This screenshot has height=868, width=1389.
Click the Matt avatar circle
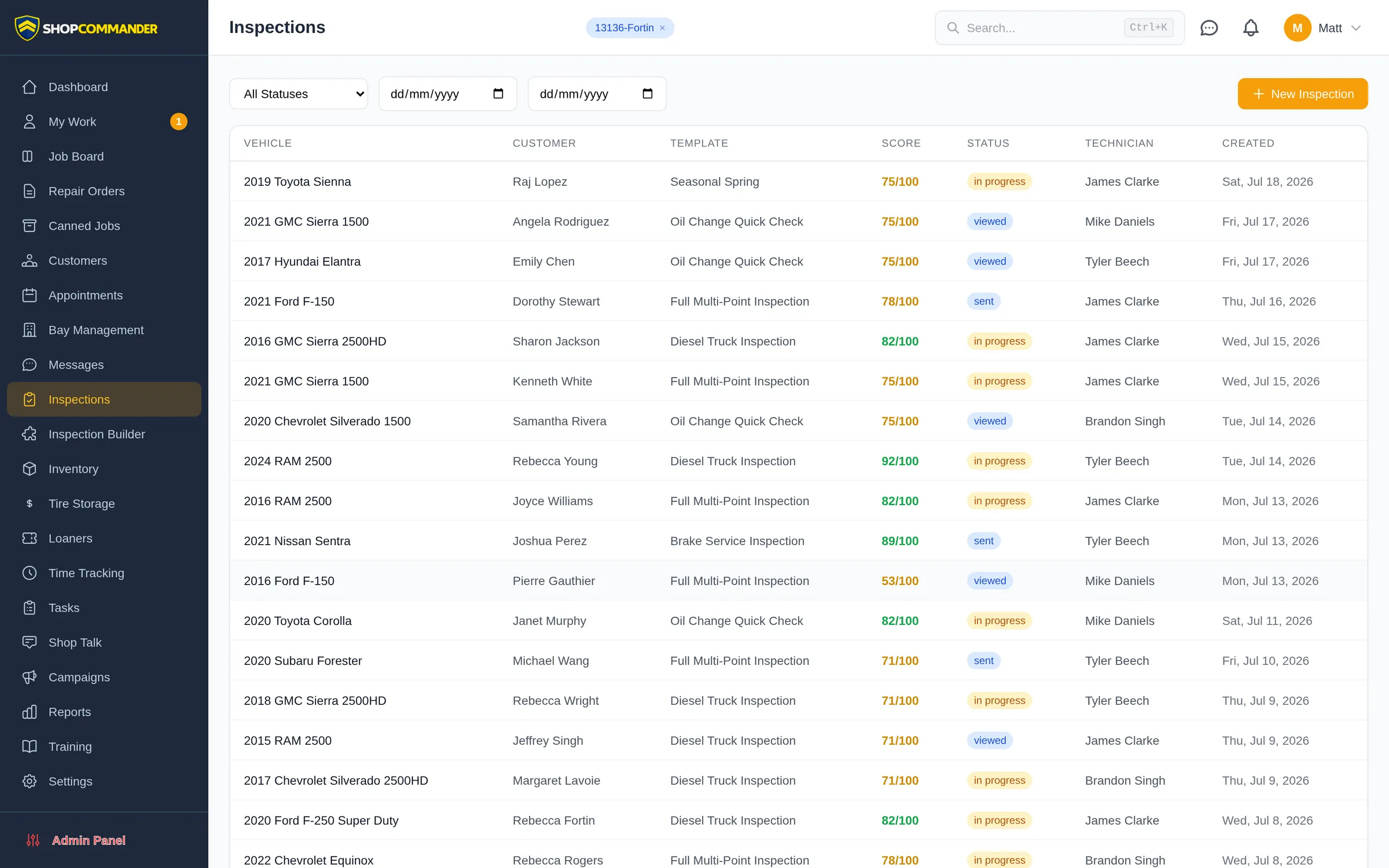click(x=1298, y=28)
